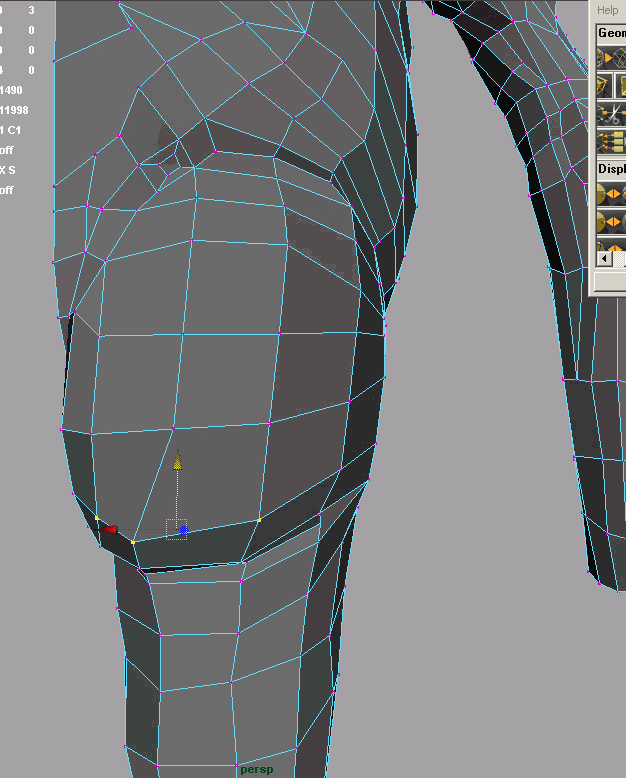Viewport: 626px width, 778px height.
Task: Click the scroll-left arrow in tool panel
Action: click(604, 259)
